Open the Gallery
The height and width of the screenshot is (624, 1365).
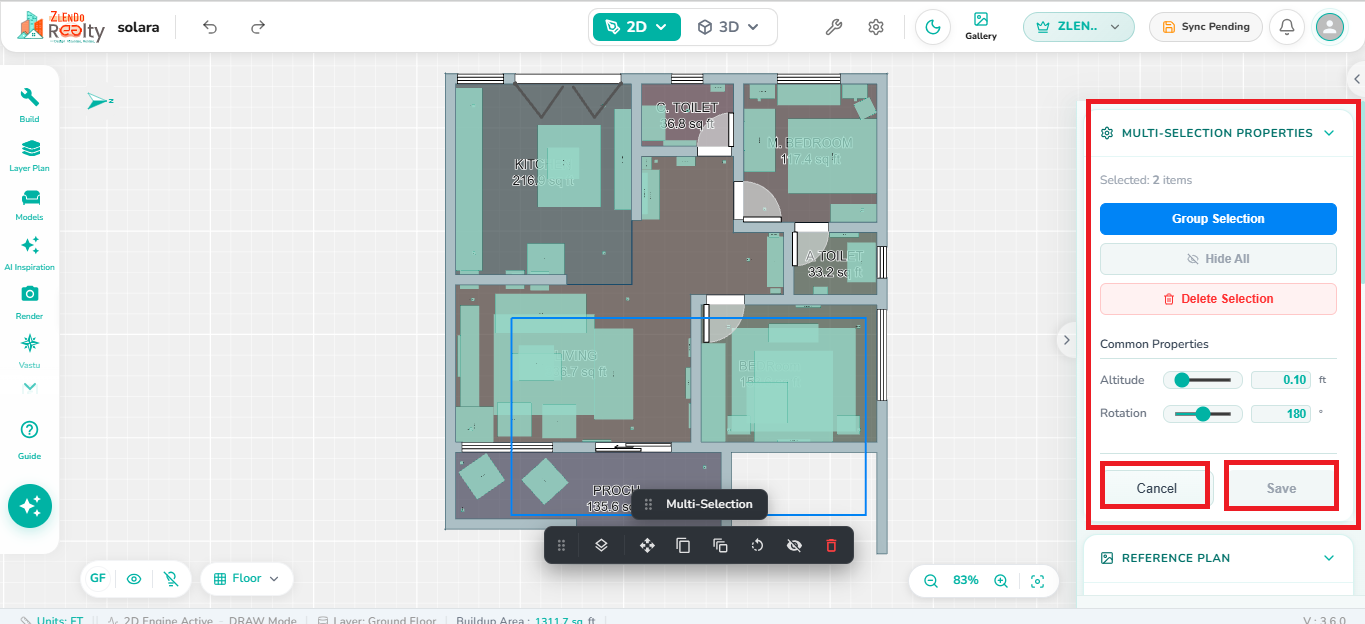981,27
